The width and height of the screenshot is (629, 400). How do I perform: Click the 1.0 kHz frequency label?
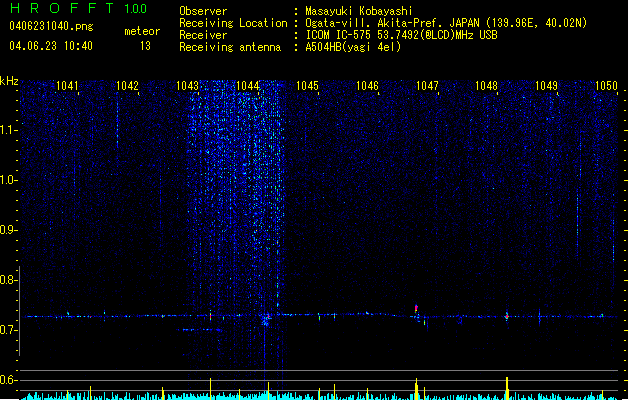coord(9,180)
